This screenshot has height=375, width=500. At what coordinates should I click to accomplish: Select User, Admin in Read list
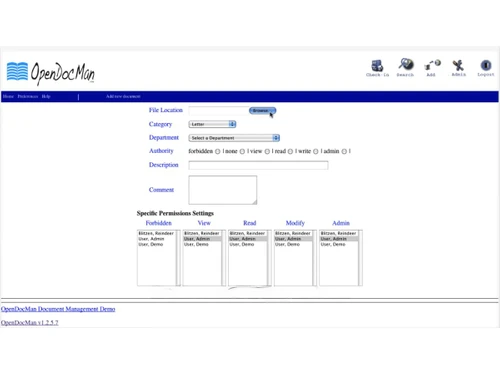pyautogui.click(x=248, y=239)
